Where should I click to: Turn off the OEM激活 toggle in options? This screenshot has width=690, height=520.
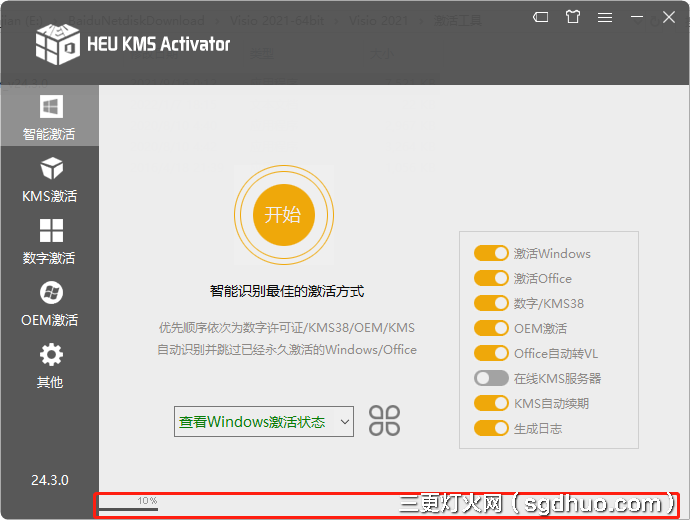pos(491,329)
